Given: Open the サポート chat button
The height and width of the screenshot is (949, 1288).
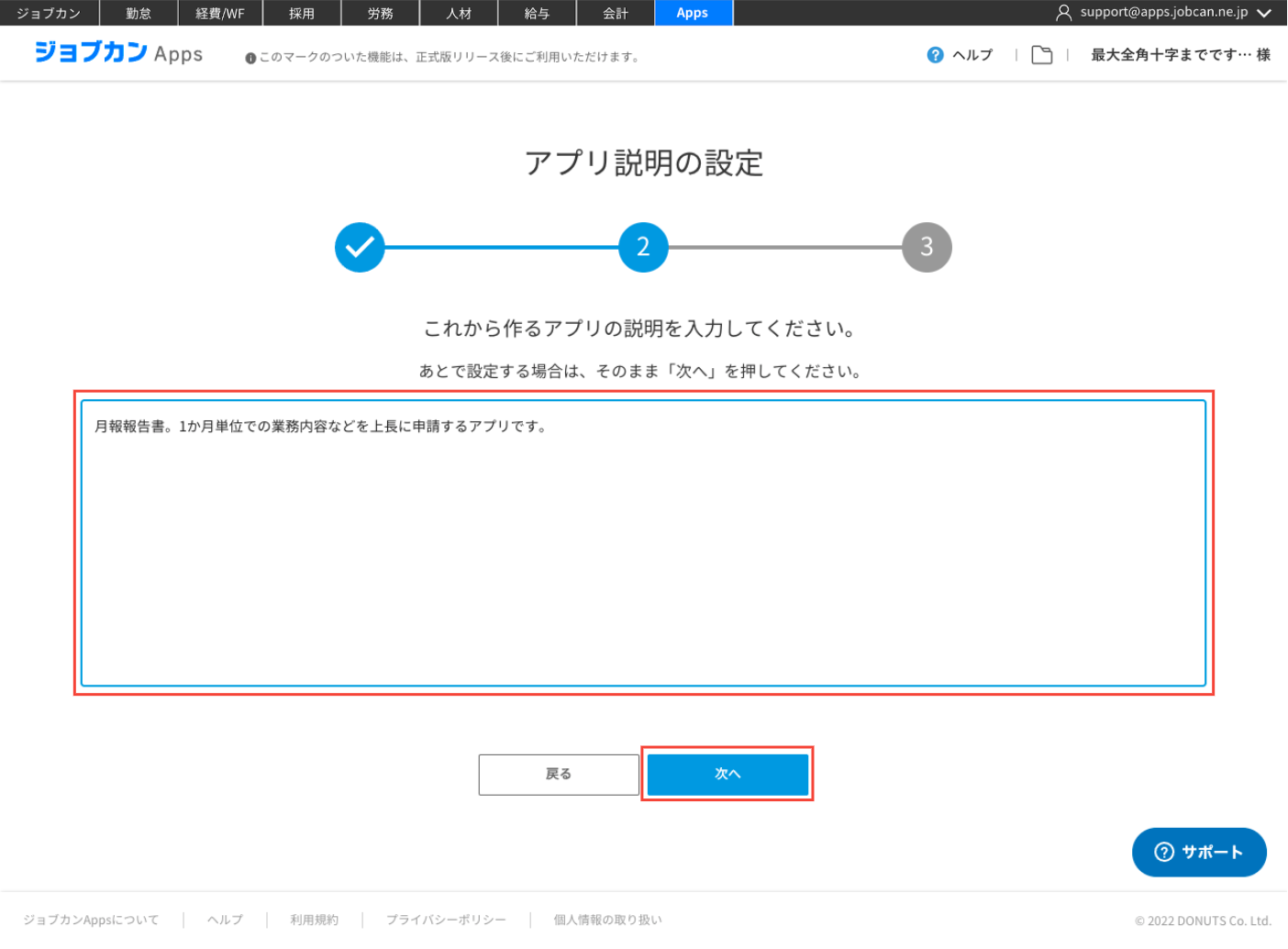Looking at the screenshot, I should (x=1198, y=852).
